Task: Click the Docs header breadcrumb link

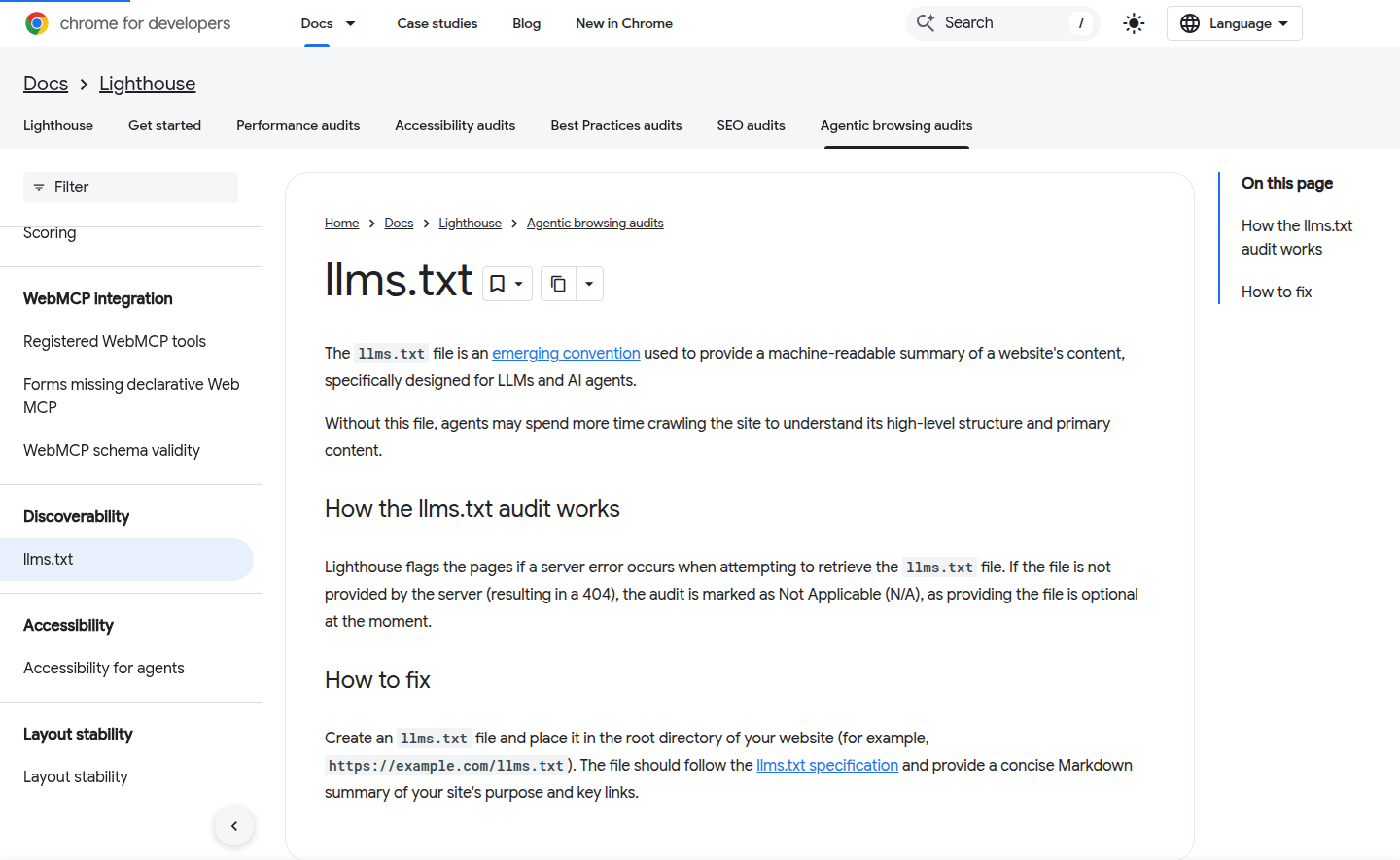Action: pyautogui.click(x=46, y=84)
